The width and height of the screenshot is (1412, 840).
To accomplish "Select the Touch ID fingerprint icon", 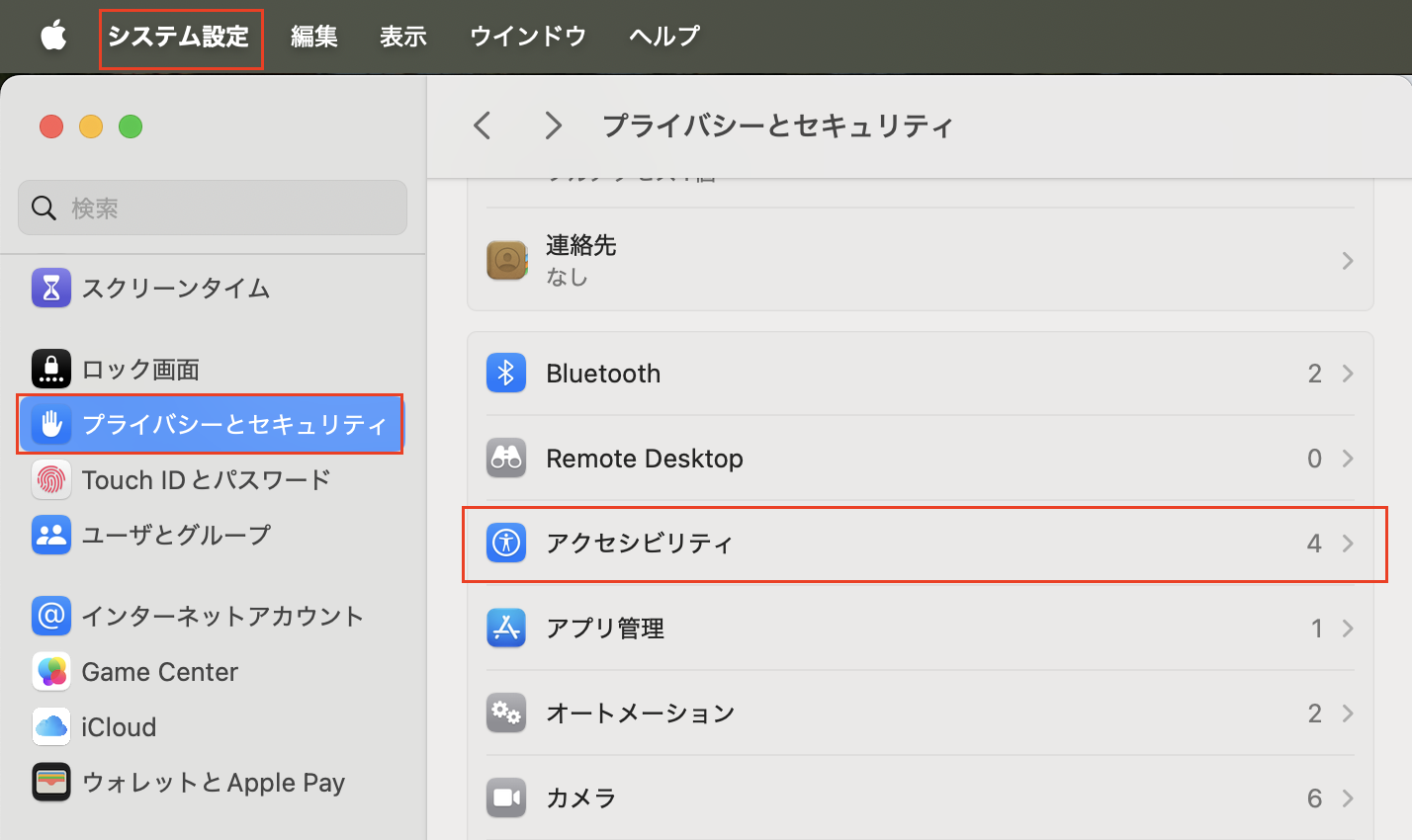I will click(x=51, y=479).
